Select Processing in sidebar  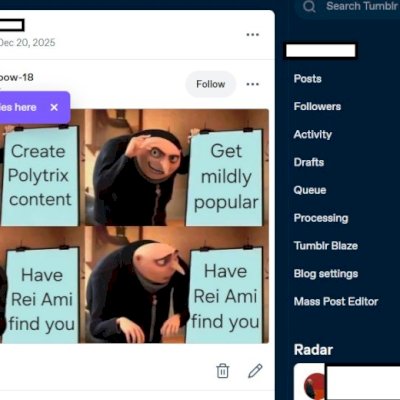tap(321, 218)
